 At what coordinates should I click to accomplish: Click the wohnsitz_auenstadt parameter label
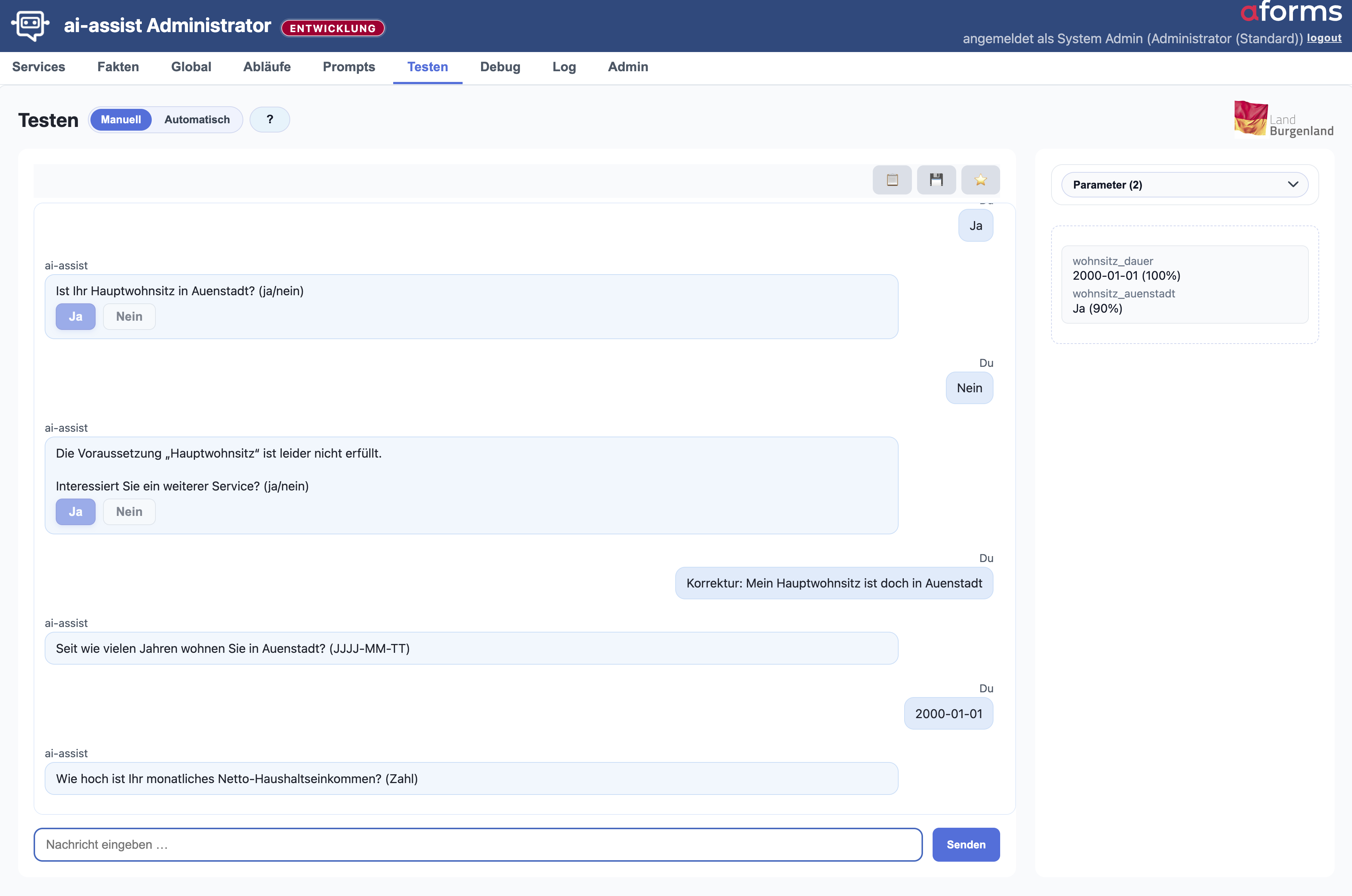[1123, 294]
